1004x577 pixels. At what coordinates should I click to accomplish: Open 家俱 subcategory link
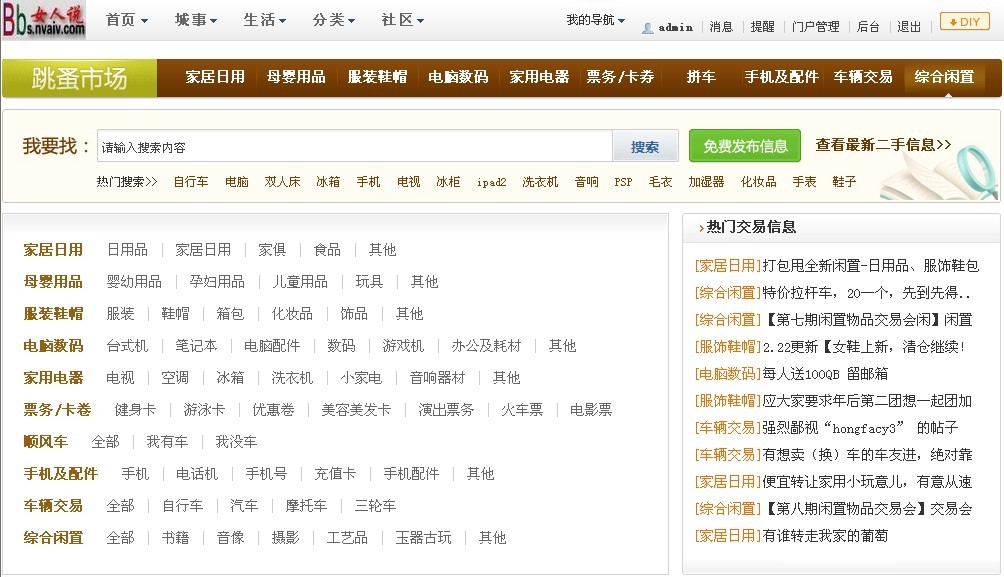[271, 250]
